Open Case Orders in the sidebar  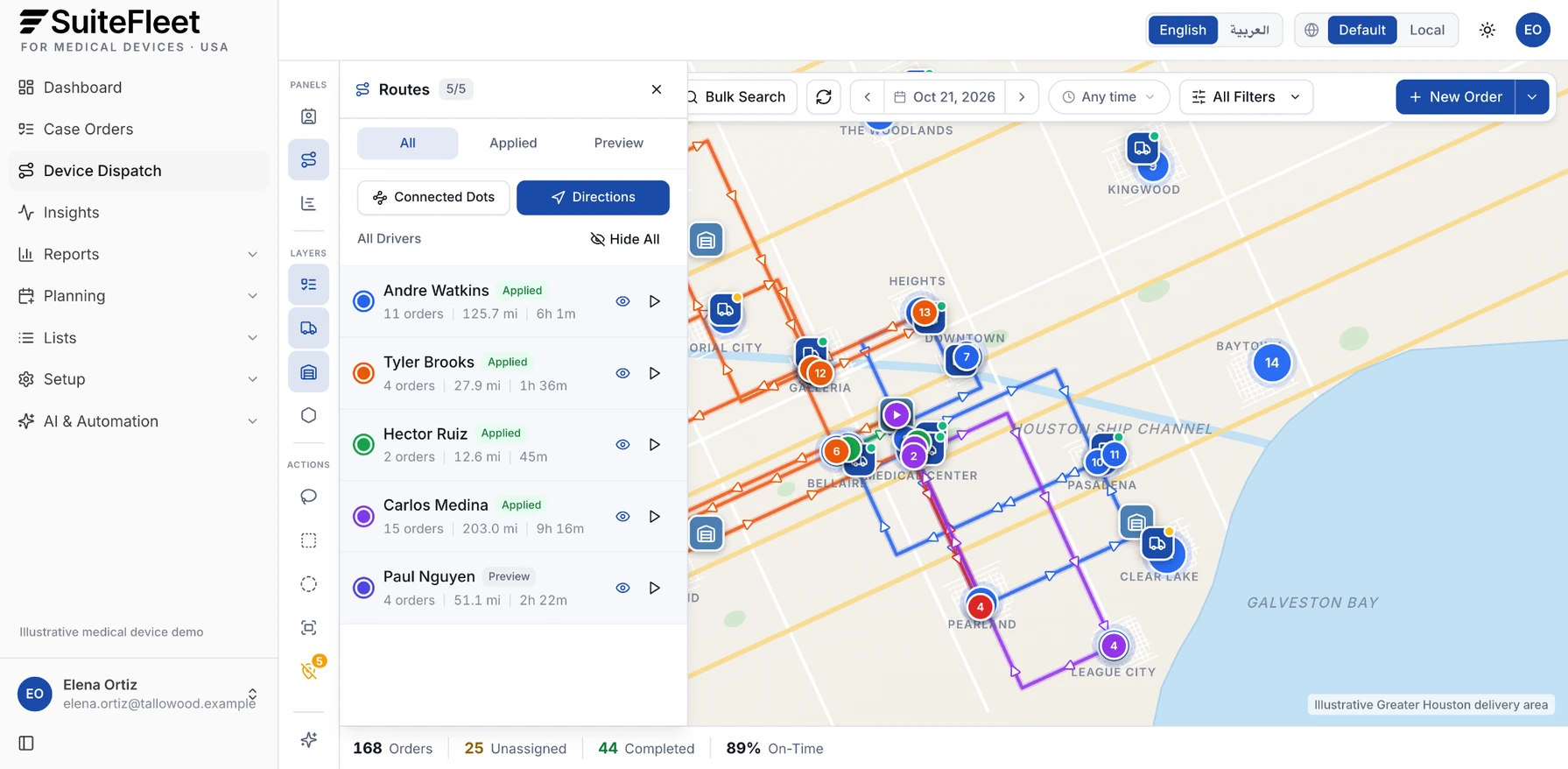(139, 129)
